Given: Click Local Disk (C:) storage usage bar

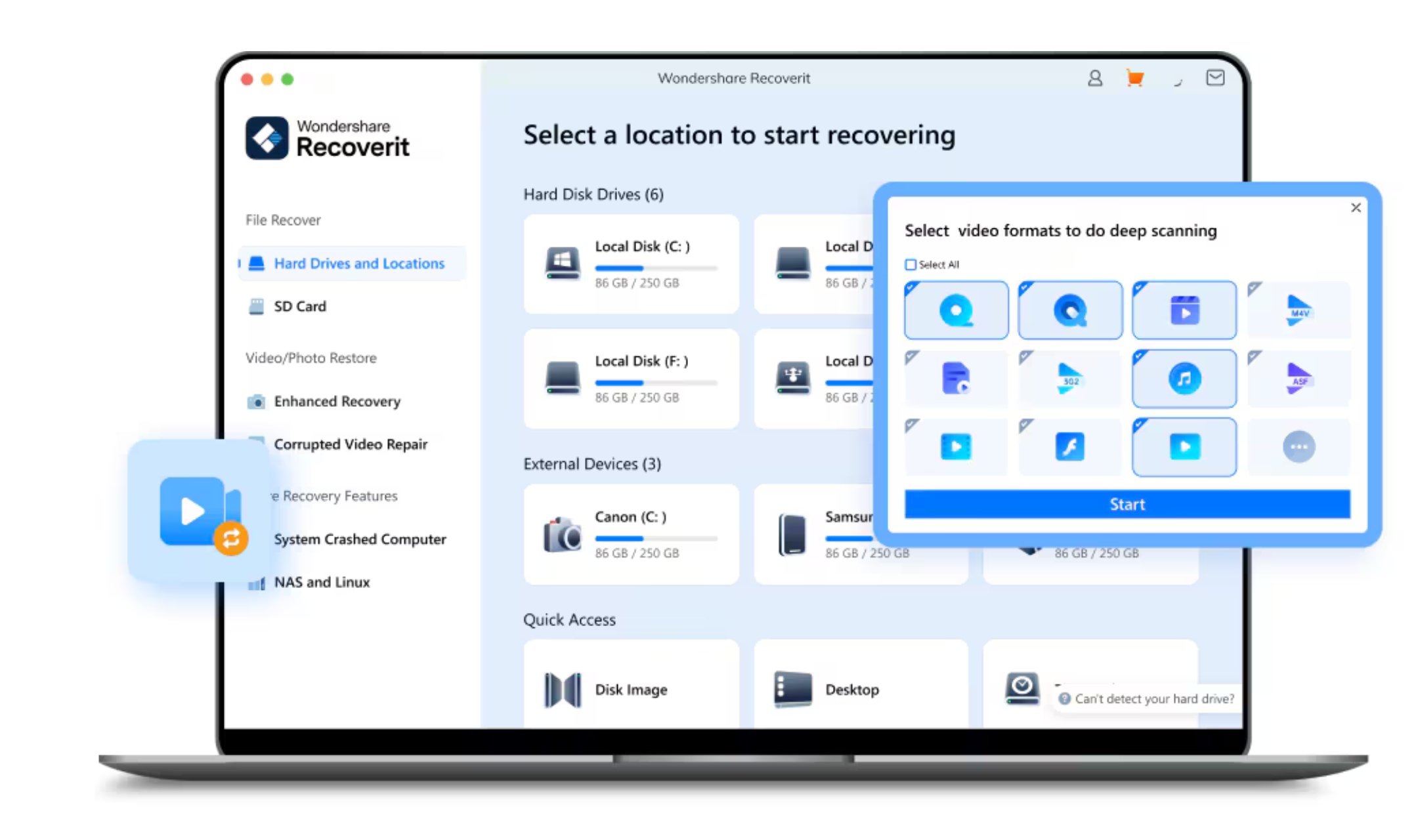Looking at the screenshot, I should [656, 268].
